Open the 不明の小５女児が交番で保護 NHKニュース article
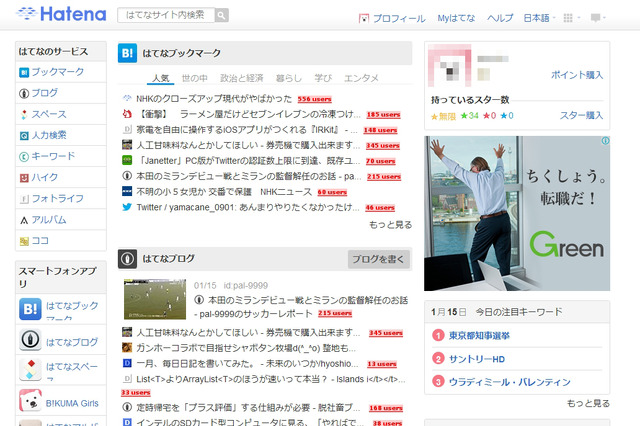The width and height of the screenshot is (640, 426). click(x=224, y=192)
